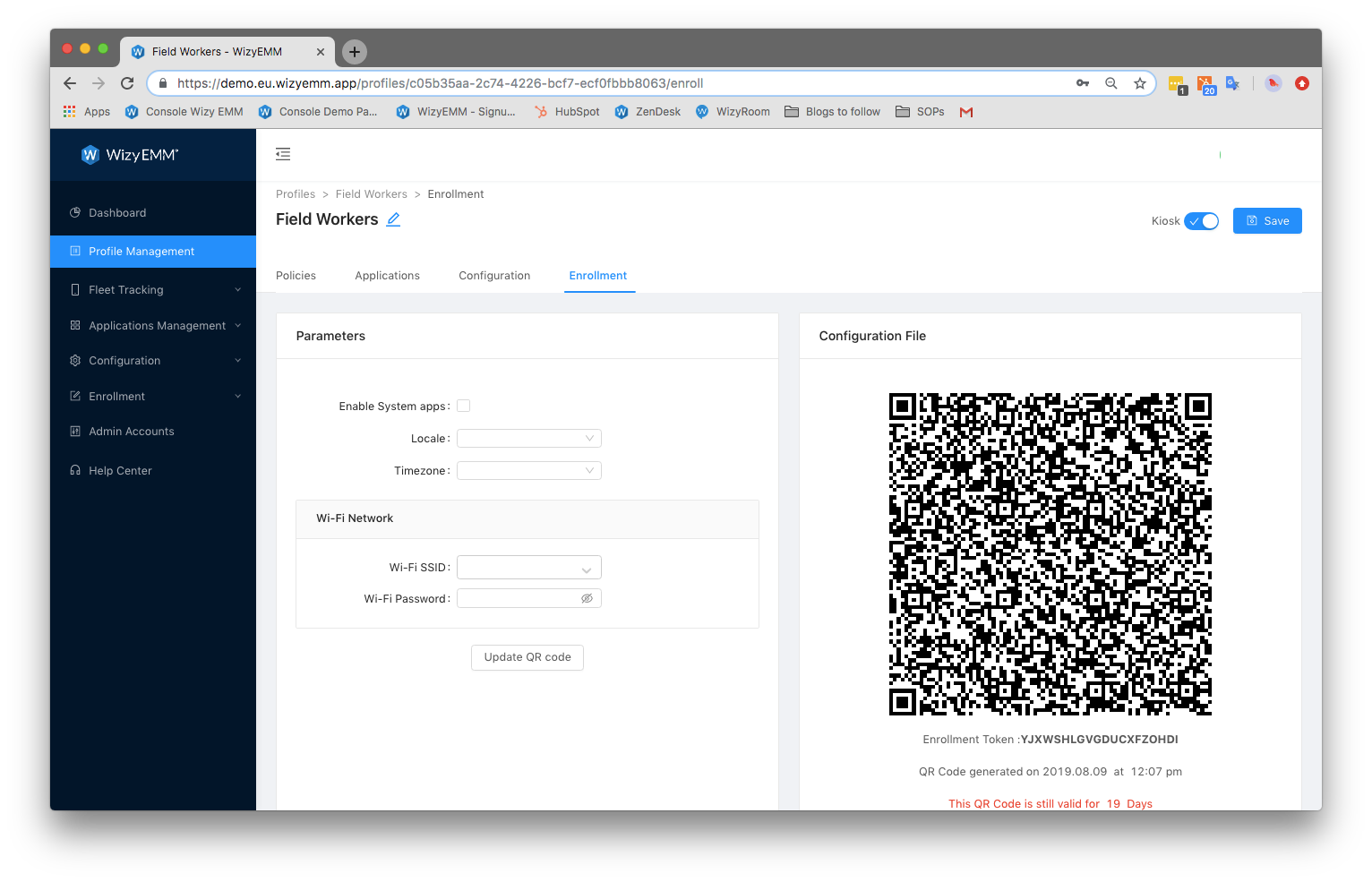Open Admin Accounts in sidebar
This screenshot has height=882, width=1372.
coord(153,432)
